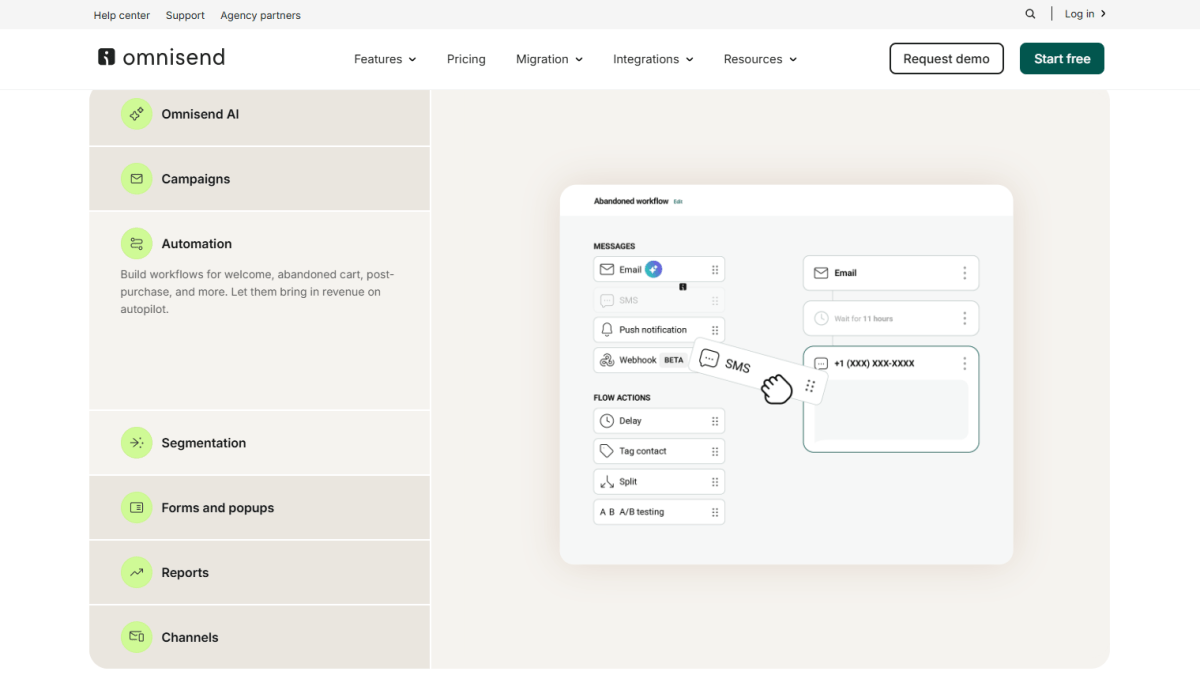Click the Start free button
This screenshot has width=1200, height=679.
(x=1062, y=58)
